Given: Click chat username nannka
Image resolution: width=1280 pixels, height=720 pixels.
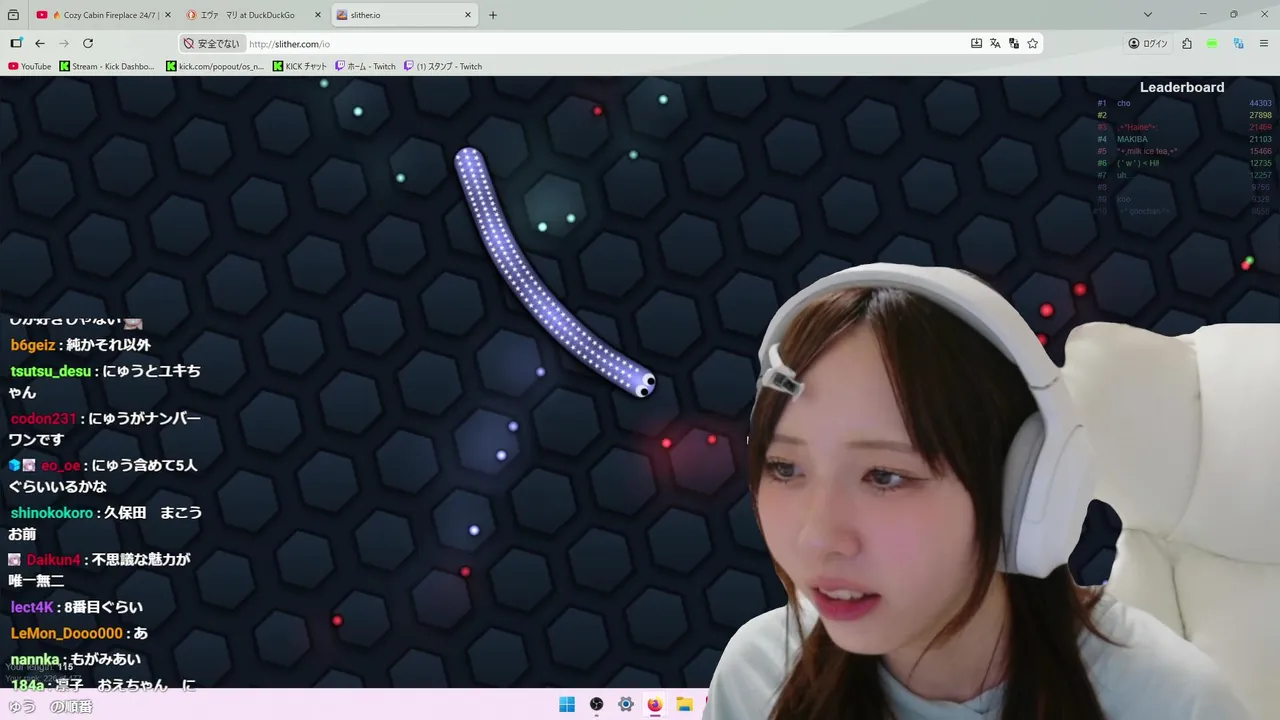Looking at the screenshot, I should tap(35, 660).
